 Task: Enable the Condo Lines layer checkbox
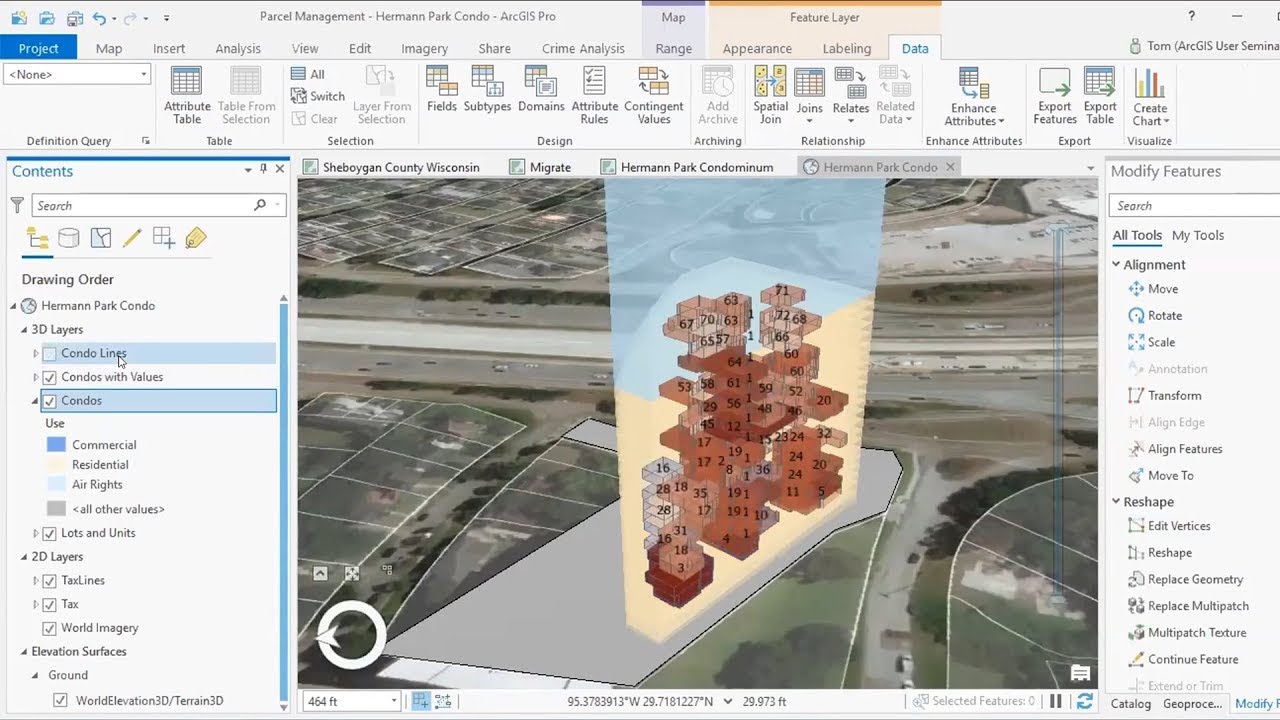click(x=49, y=353)
